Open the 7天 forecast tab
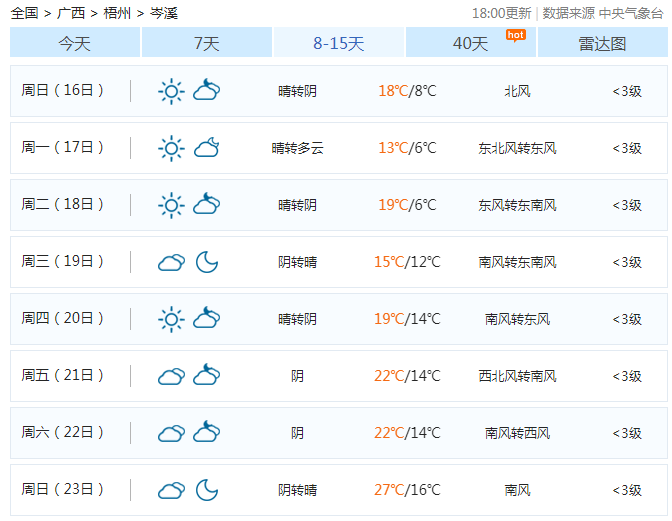The height and width of the screenshot is (521, 672). coord(207,43)
